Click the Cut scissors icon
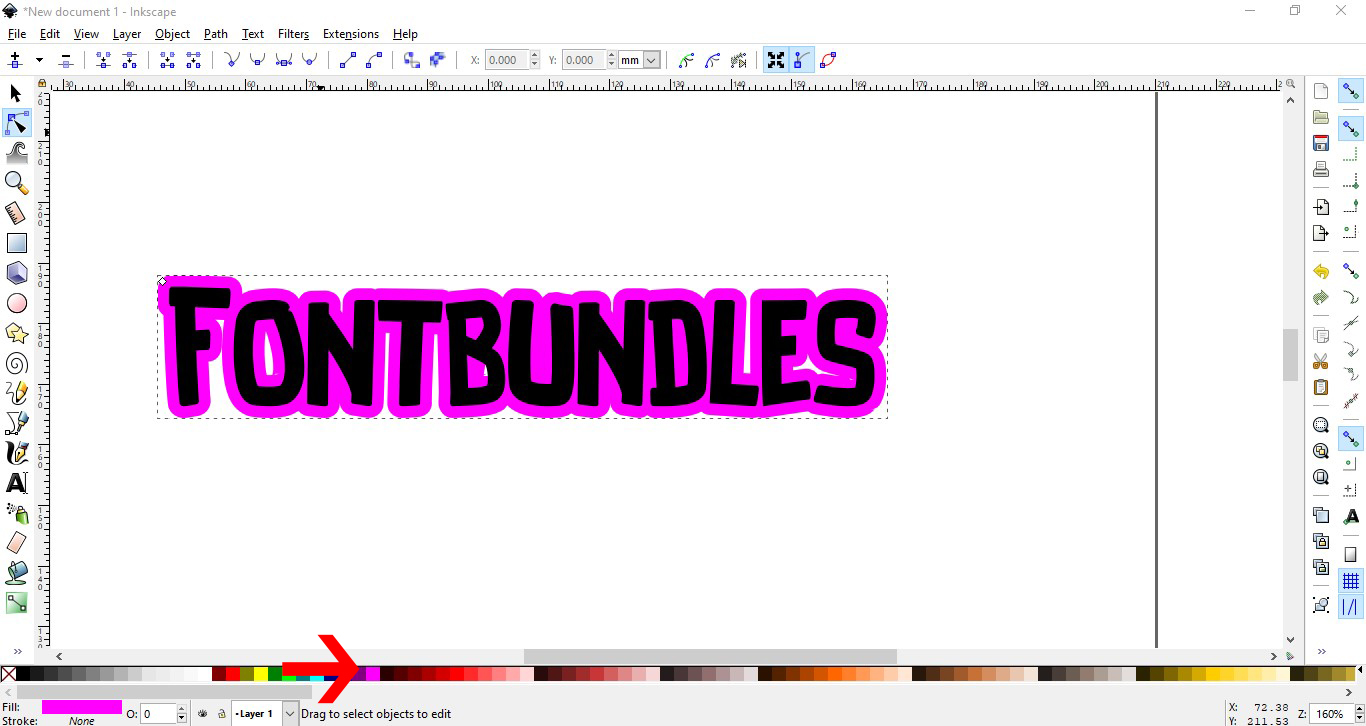The height and width of the screenshot is (726, 1366). tap(1321, 361)
